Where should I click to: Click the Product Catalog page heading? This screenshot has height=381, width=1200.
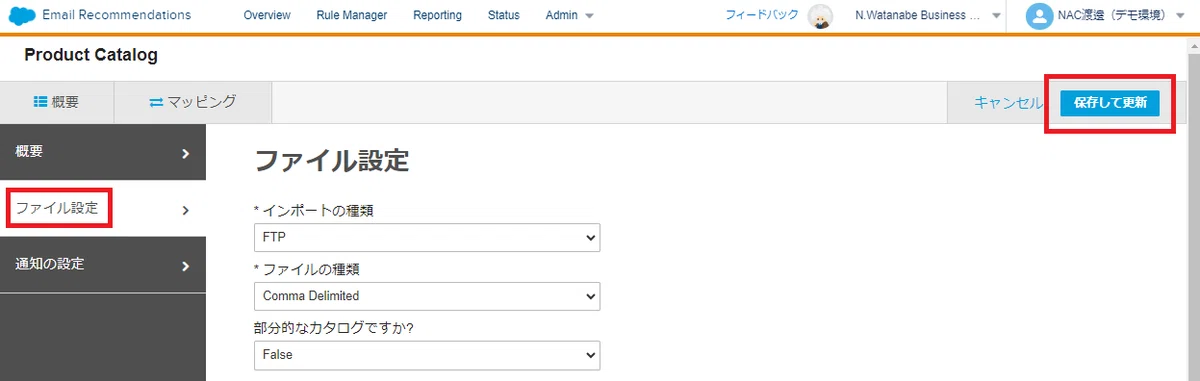tap(91, 56)
